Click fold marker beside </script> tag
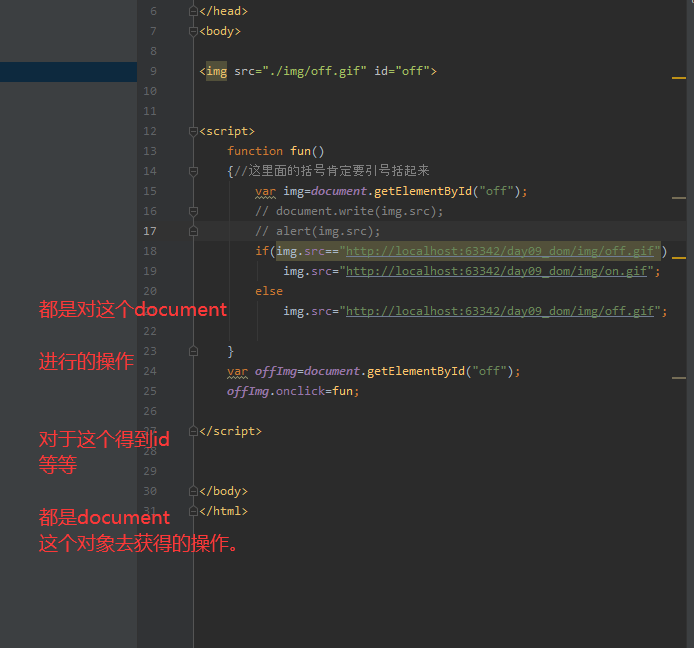 pos(193,431)
